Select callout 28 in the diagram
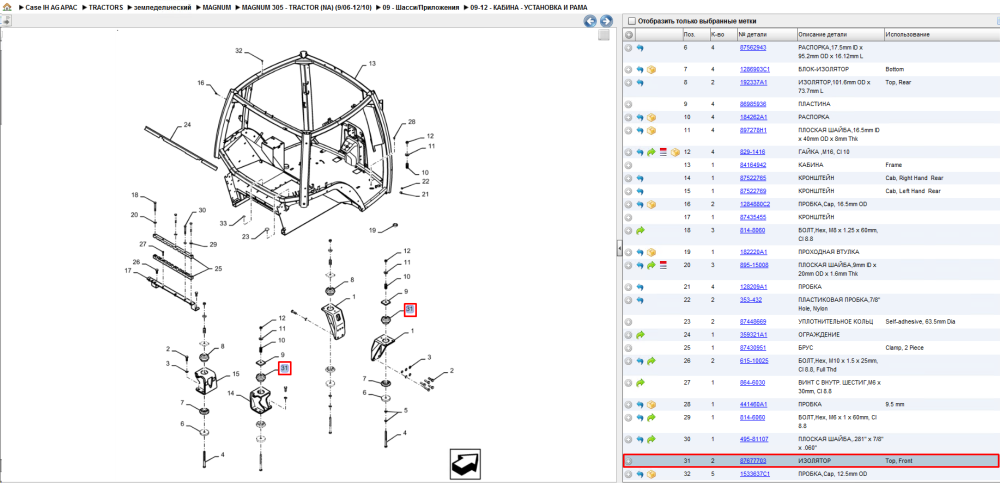 (x=411, y=122)
